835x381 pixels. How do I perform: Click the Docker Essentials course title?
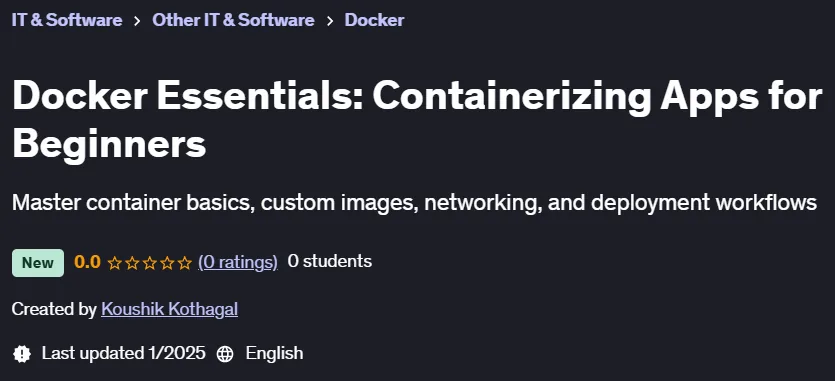(x=417, y=120)
